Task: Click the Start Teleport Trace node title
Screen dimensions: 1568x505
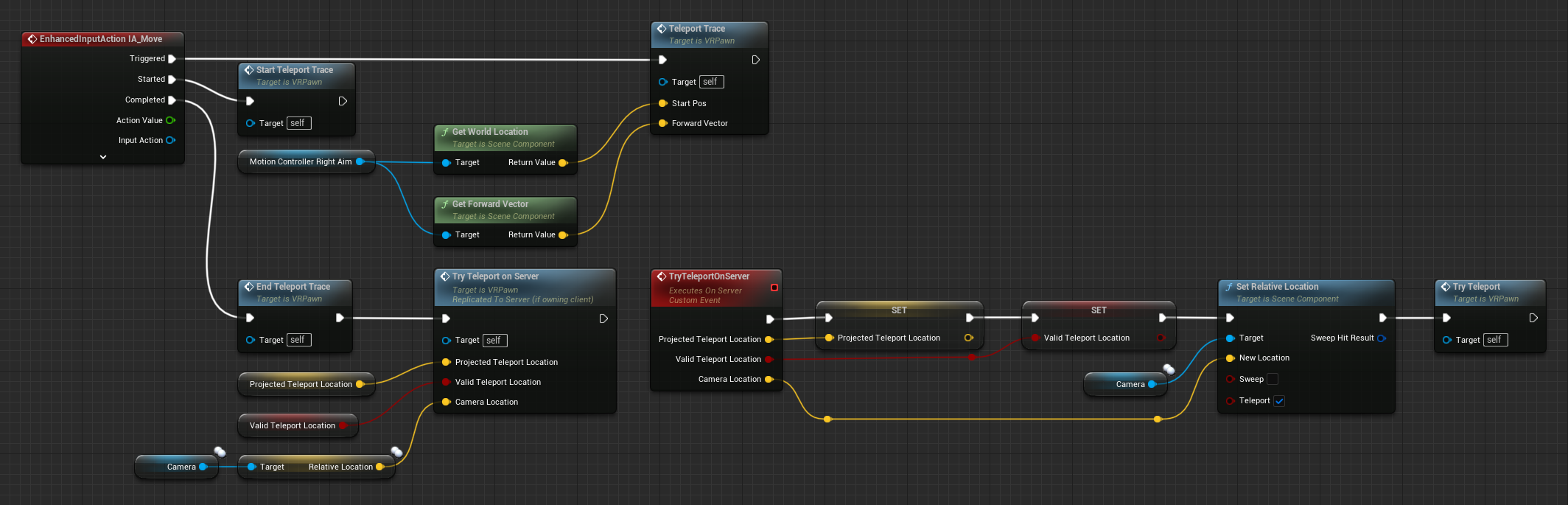Action: pos(295,70)
